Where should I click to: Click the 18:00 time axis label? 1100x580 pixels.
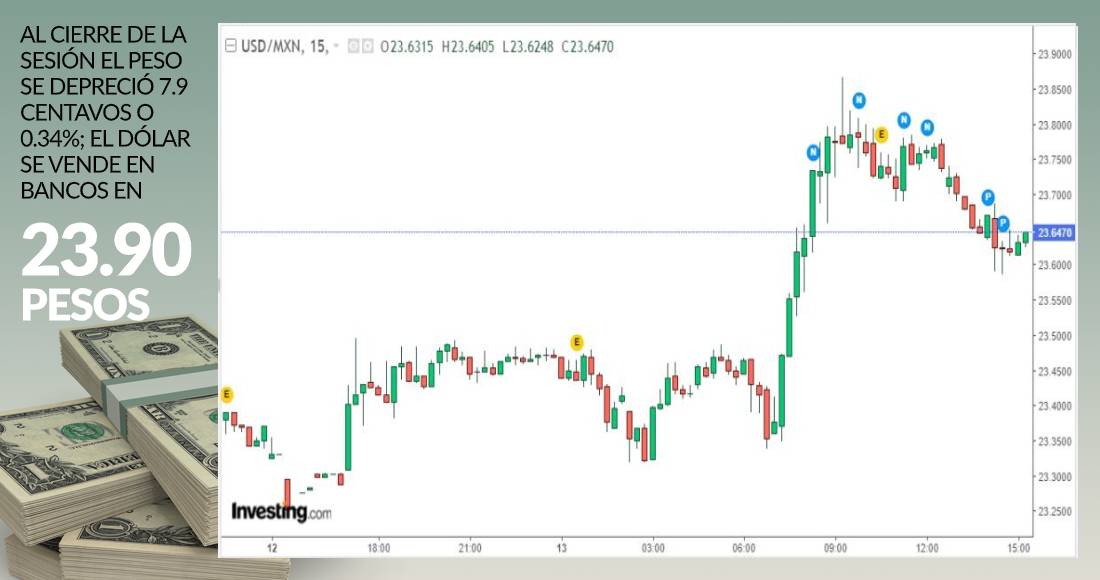(378, 548)
